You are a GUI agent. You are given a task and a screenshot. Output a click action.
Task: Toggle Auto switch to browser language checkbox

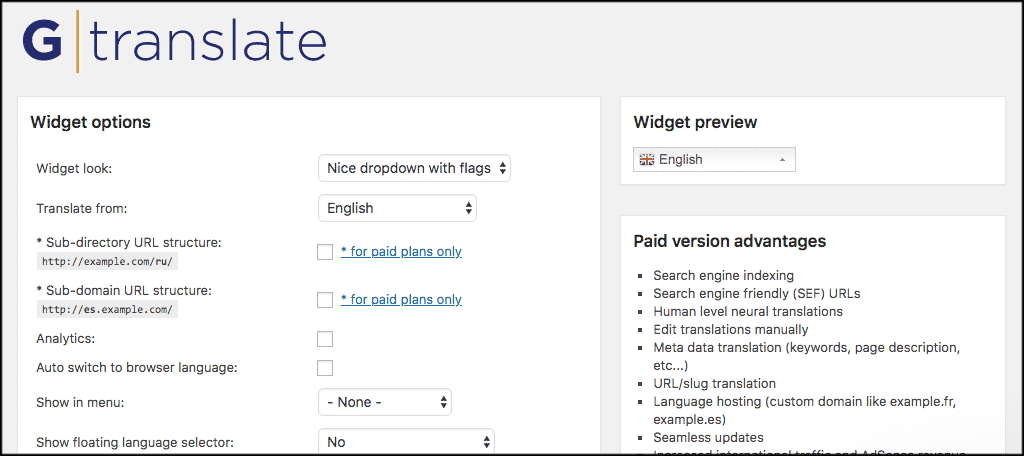(325, 368)
